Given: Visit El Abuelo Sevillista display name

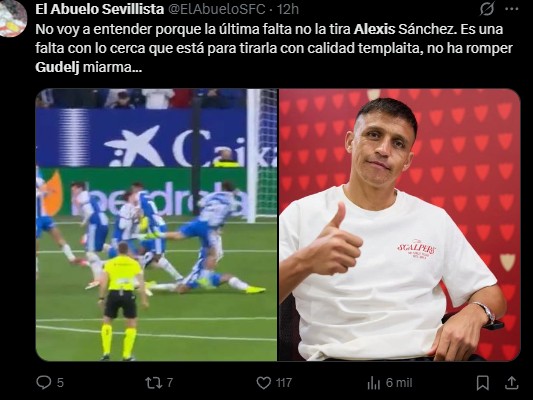Looking at the screenshot, I should tap(100, 9).
